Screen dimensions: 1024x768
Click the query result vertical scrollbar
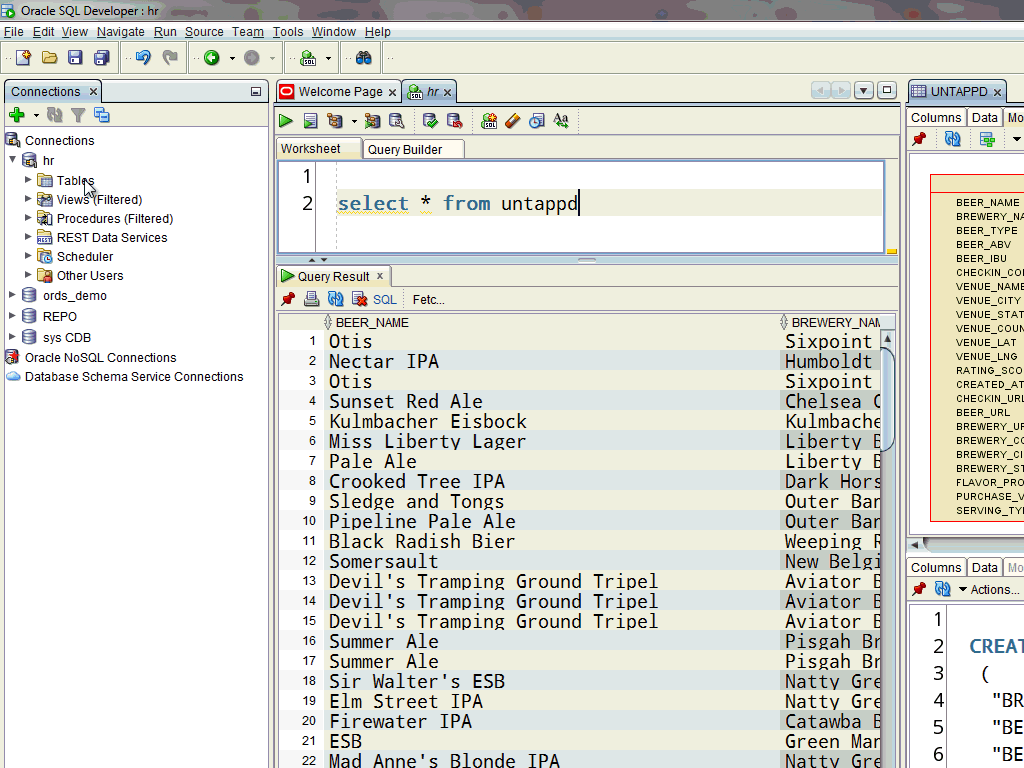(x=887, y=400)
